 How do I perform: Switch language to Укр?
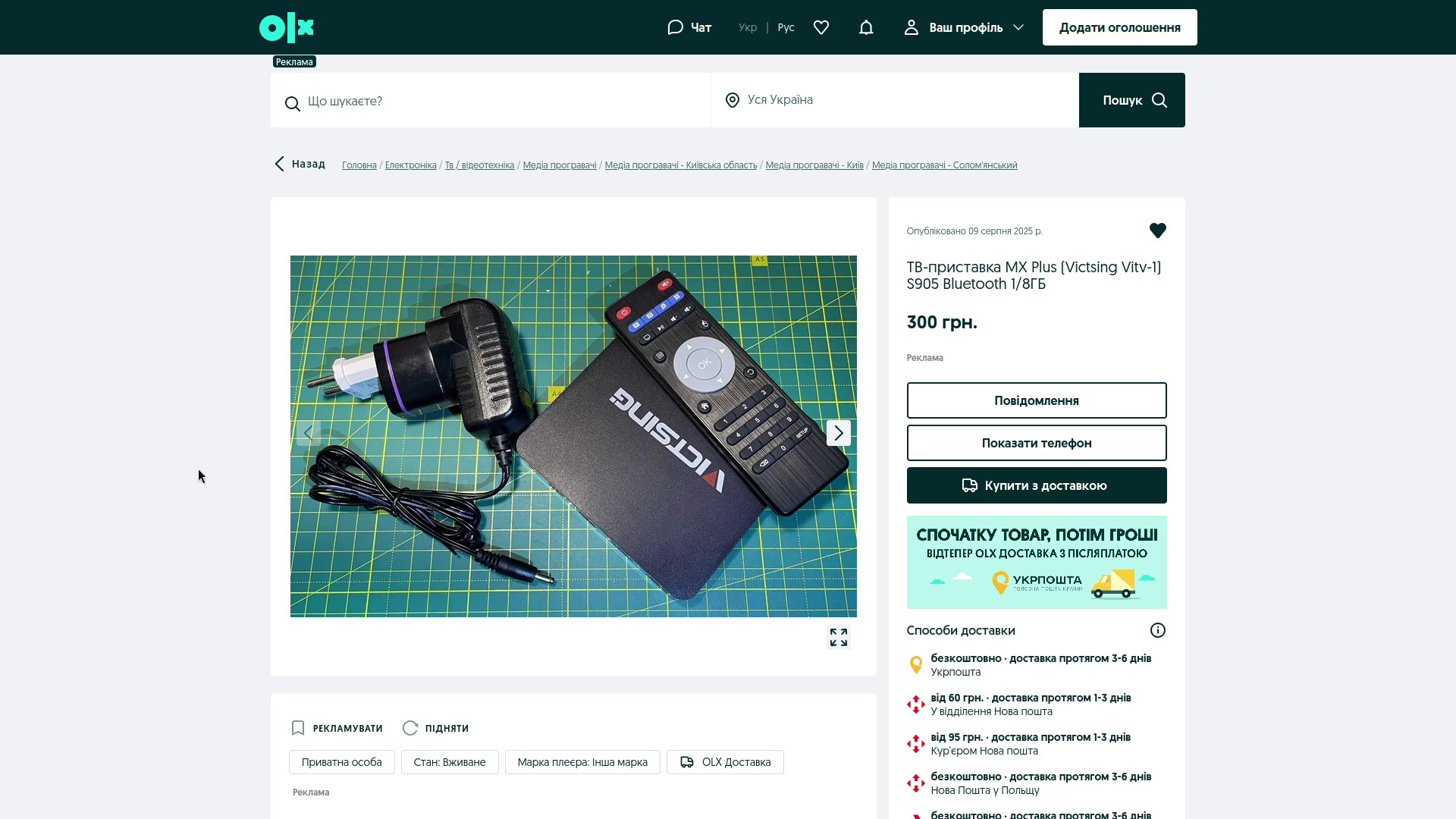(x=747, y=28)
